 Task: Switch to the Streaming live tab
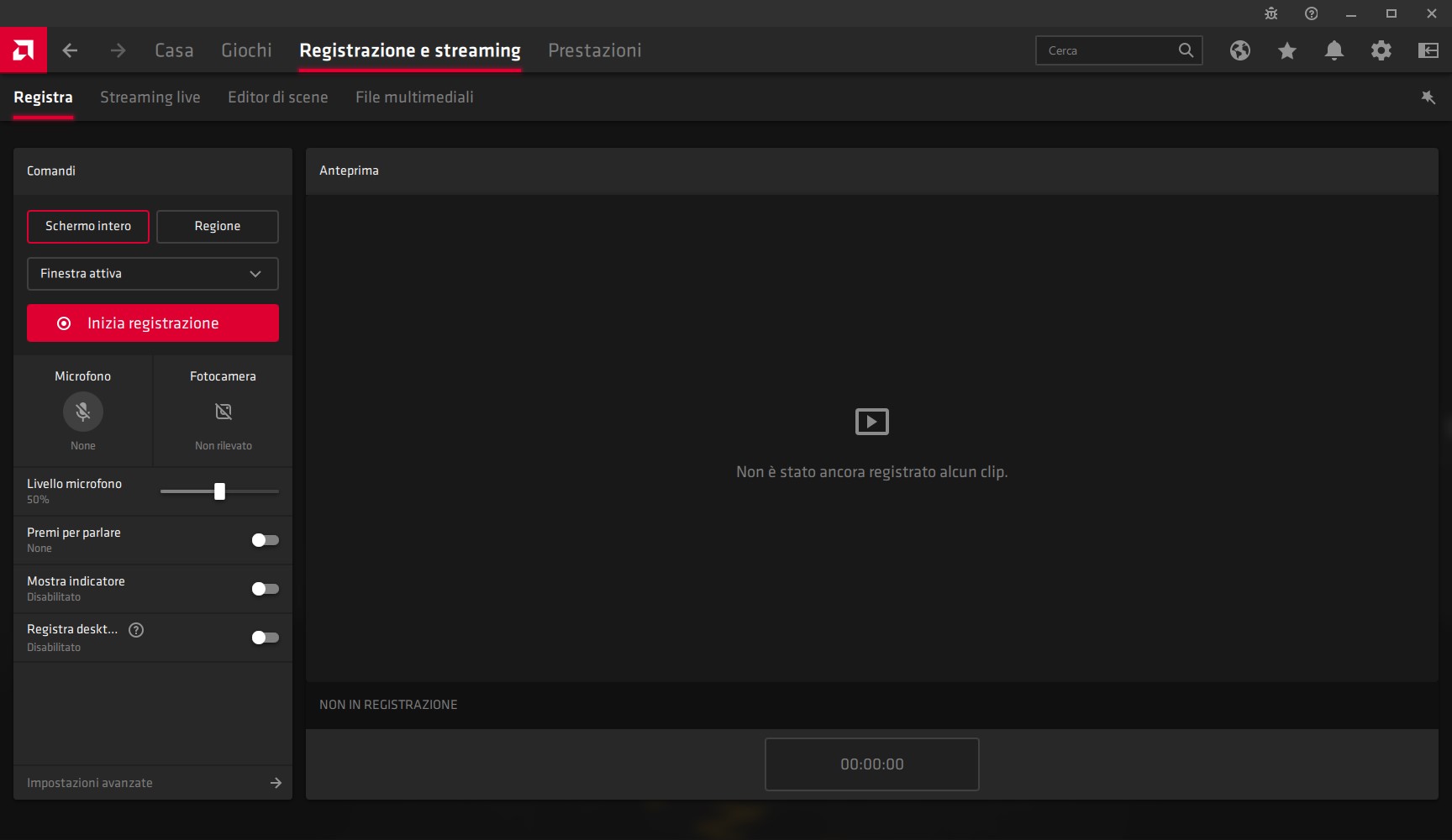pos(150,97)
